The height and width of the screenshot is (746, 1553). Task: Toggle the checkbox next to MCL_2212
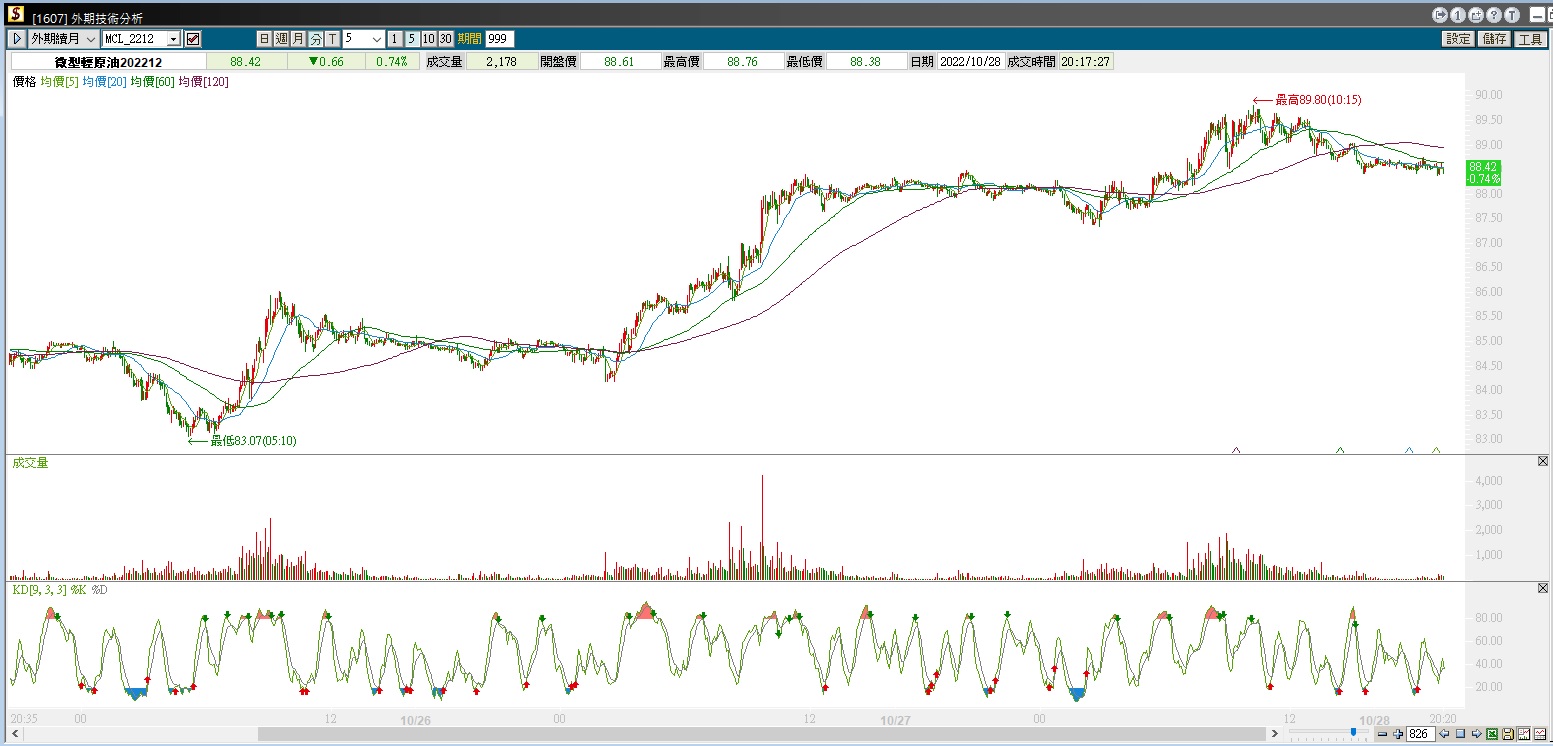193,39
